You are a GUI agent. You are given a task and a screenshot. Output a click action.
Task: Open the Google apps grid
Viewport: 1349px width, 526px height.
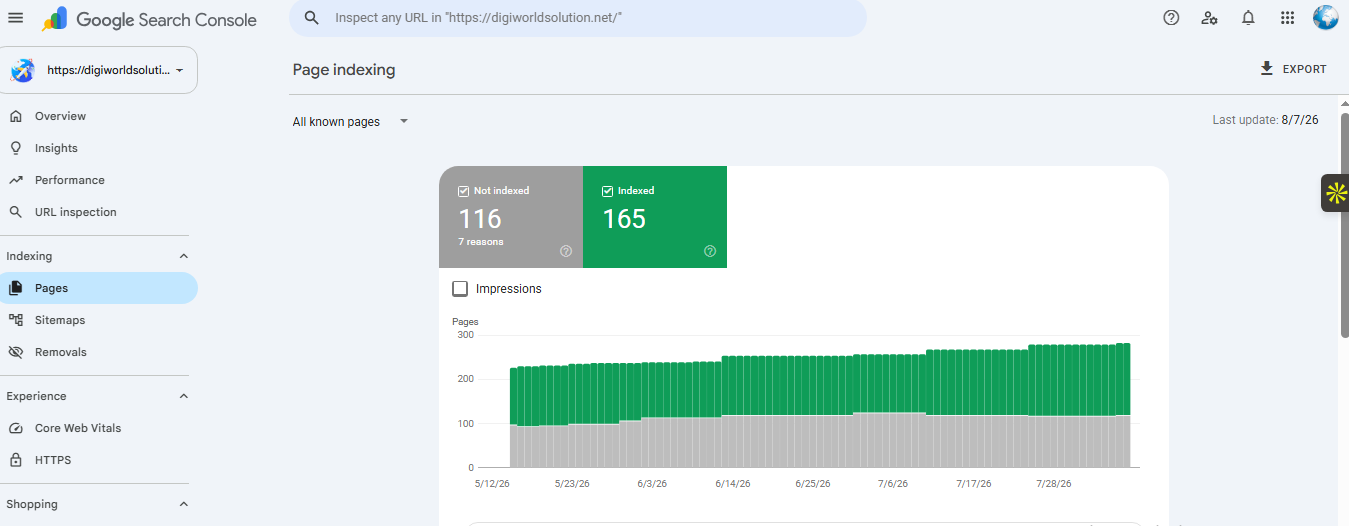point(1287,18)
